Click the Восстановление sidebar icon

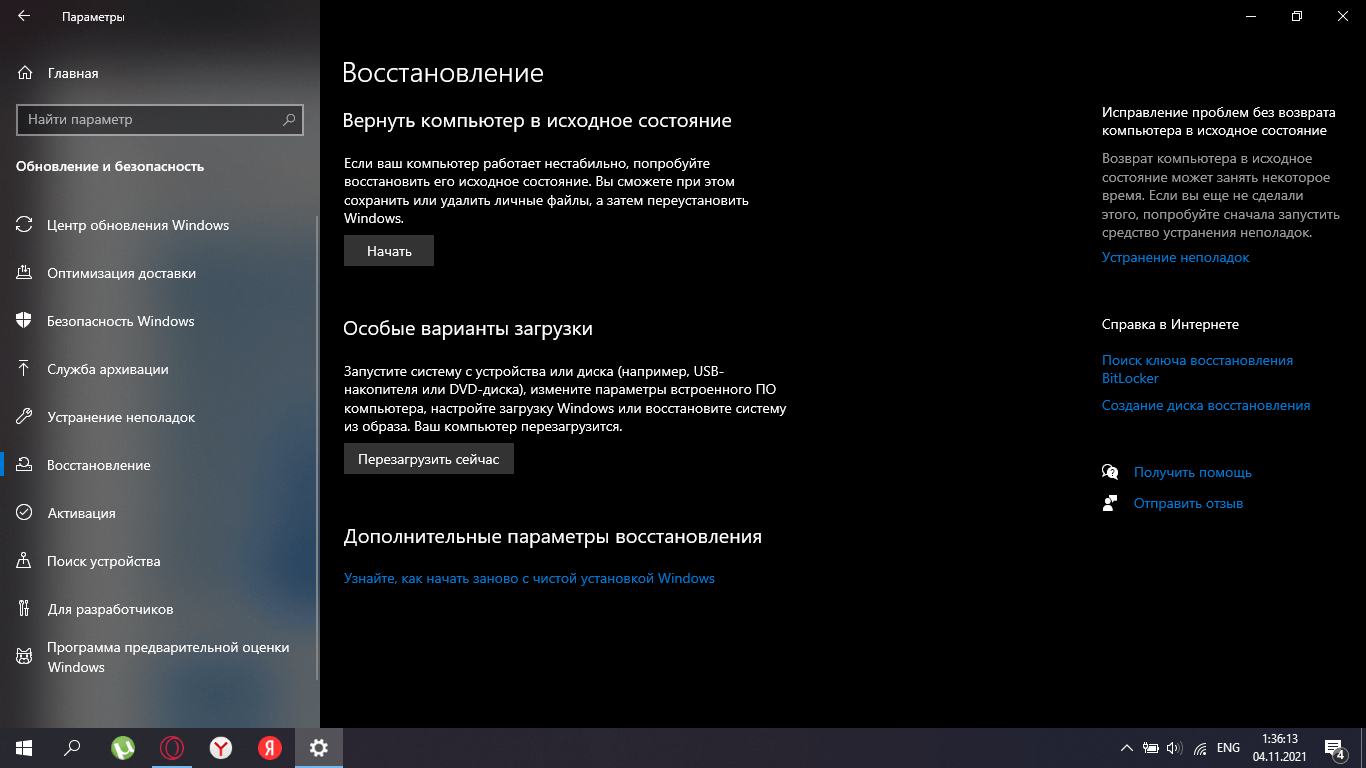pyautogui.click(x=25, y=465)
